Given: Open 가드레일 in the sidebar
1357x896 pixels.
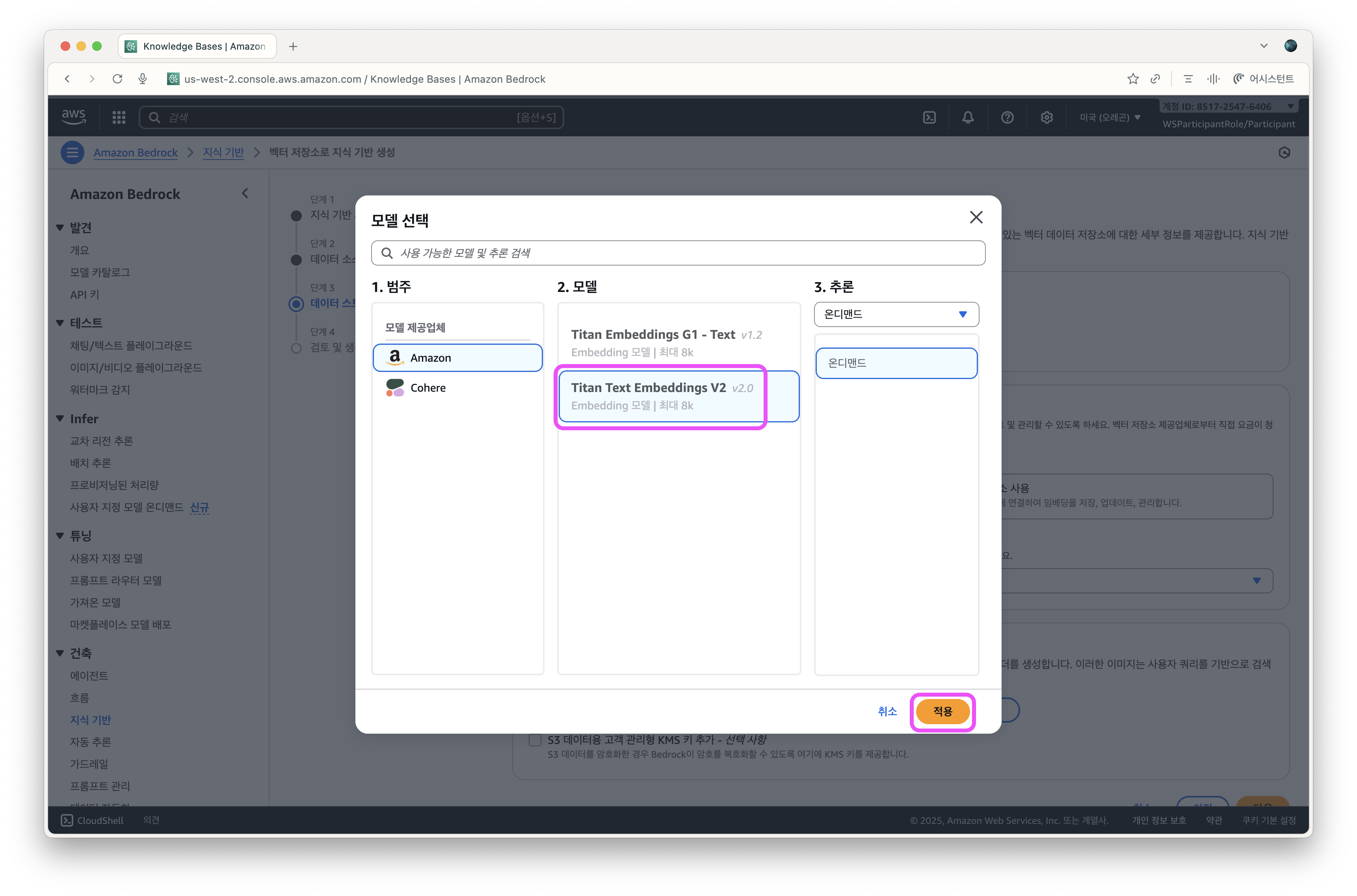Looking at the screenshot, I should [x=89, y=764].
